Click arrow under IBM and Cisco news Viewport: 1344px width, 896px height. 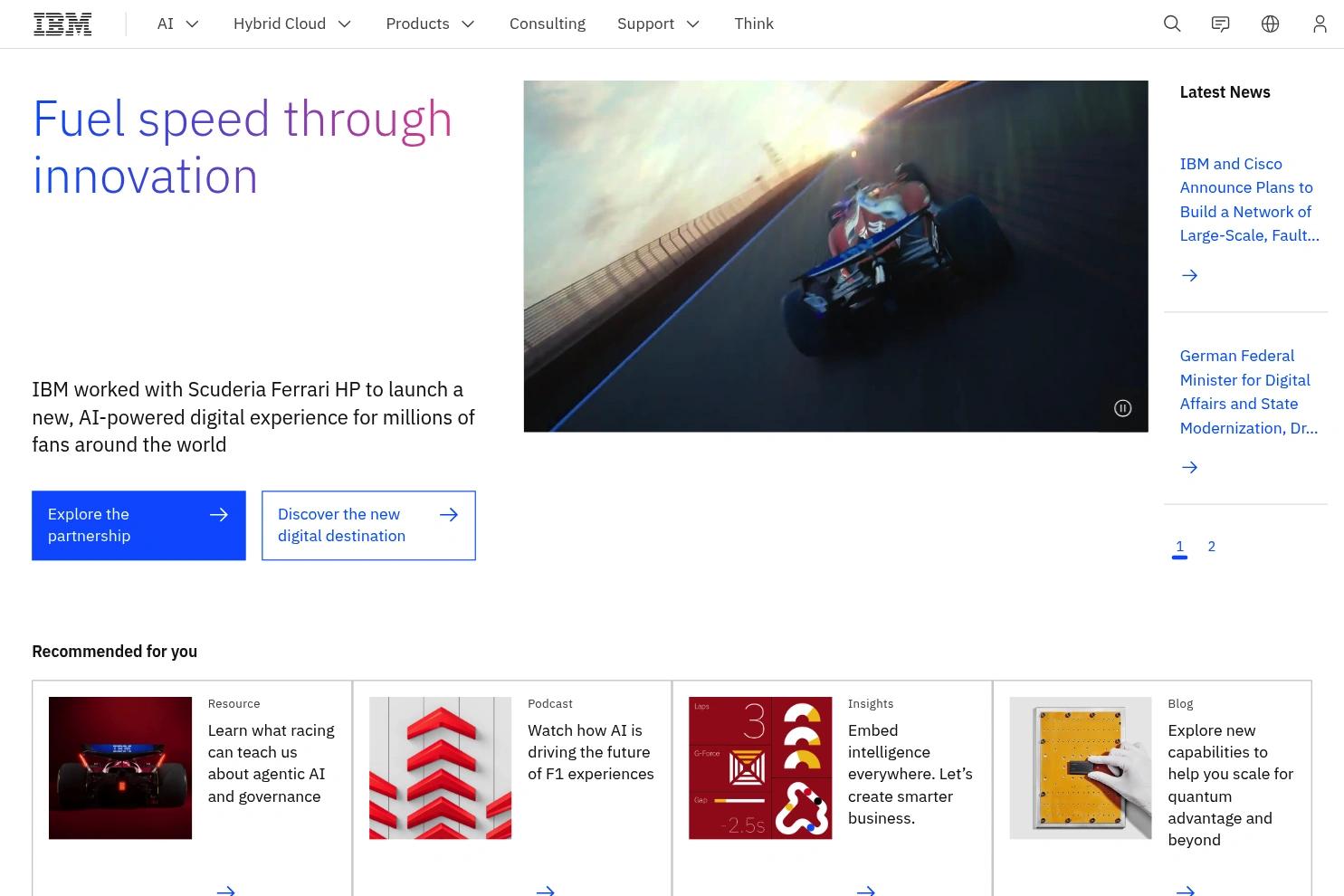click(x=1190, y=275)
